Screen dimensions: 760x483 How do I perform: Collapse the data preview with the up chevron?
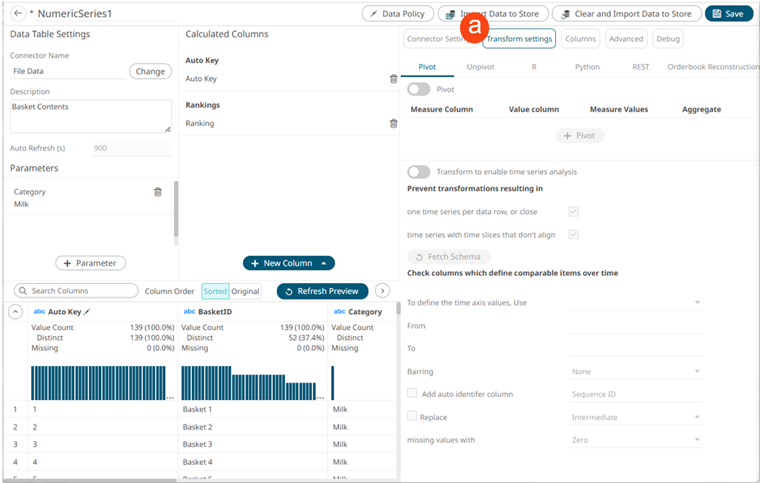(15, 312)
